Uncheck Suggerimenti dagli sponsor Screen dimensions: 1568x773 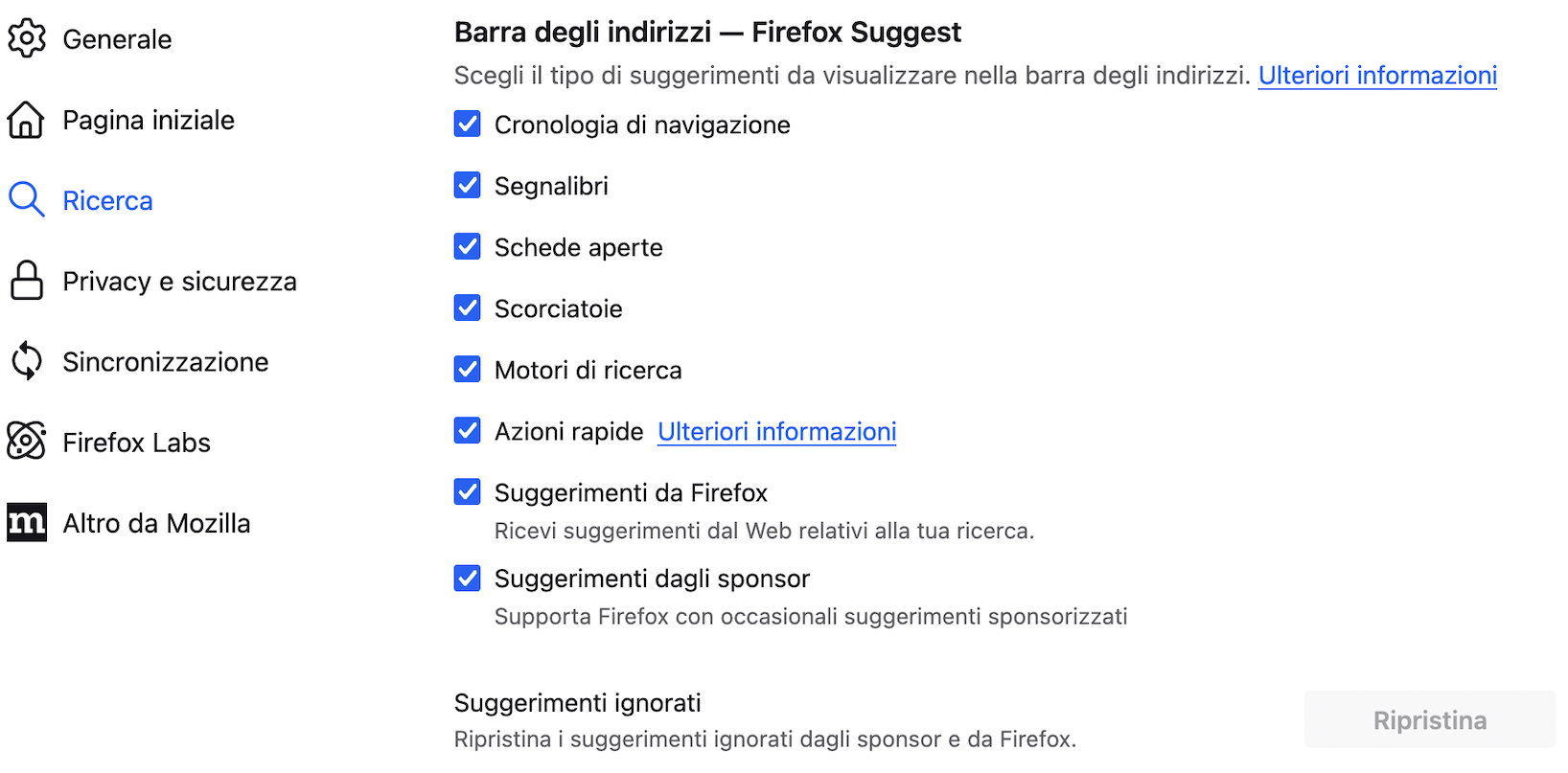[467, 578]
